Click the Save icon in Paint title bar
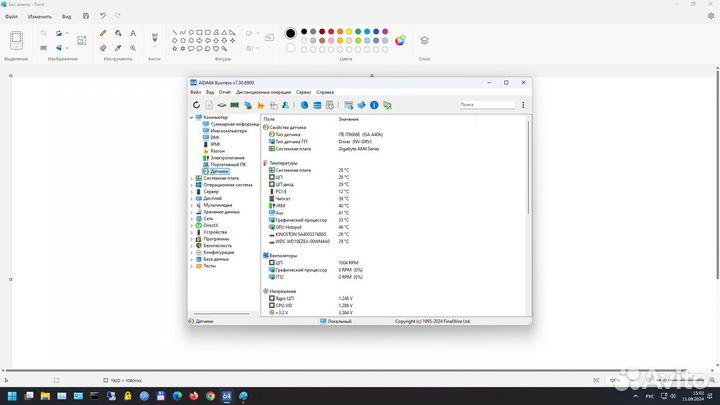The height and width of the screenshot is (405, 720). click(x=86, y=16)
